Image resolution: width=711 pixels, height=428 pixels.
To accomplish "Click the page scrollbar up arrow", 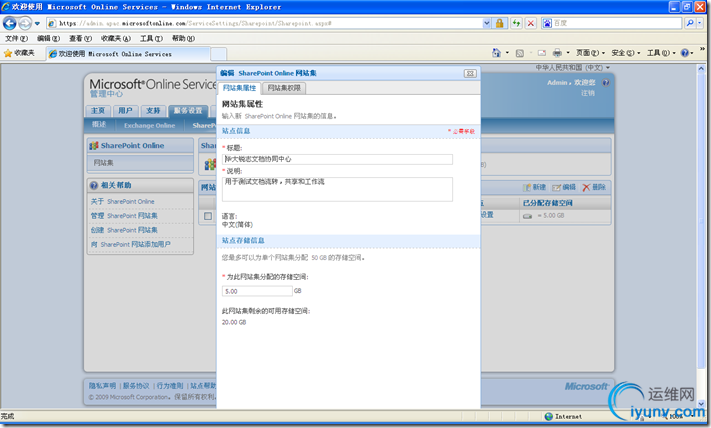I will 701,69.
